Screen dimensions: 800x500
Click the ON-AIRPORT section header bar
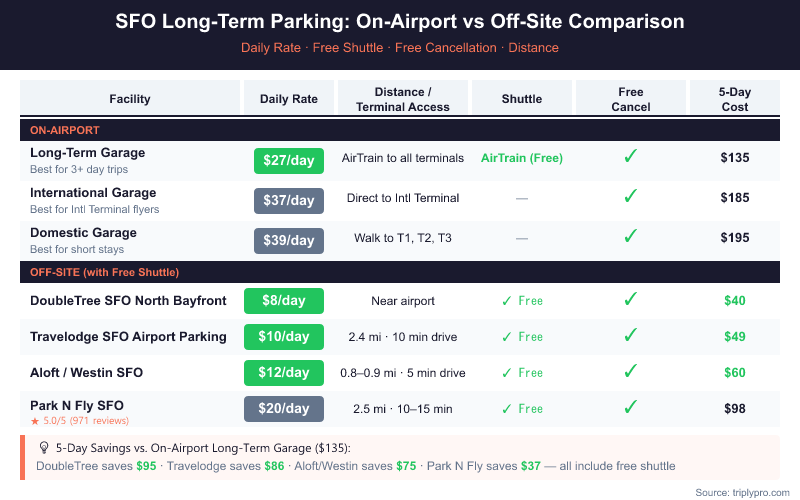point(400,130)
